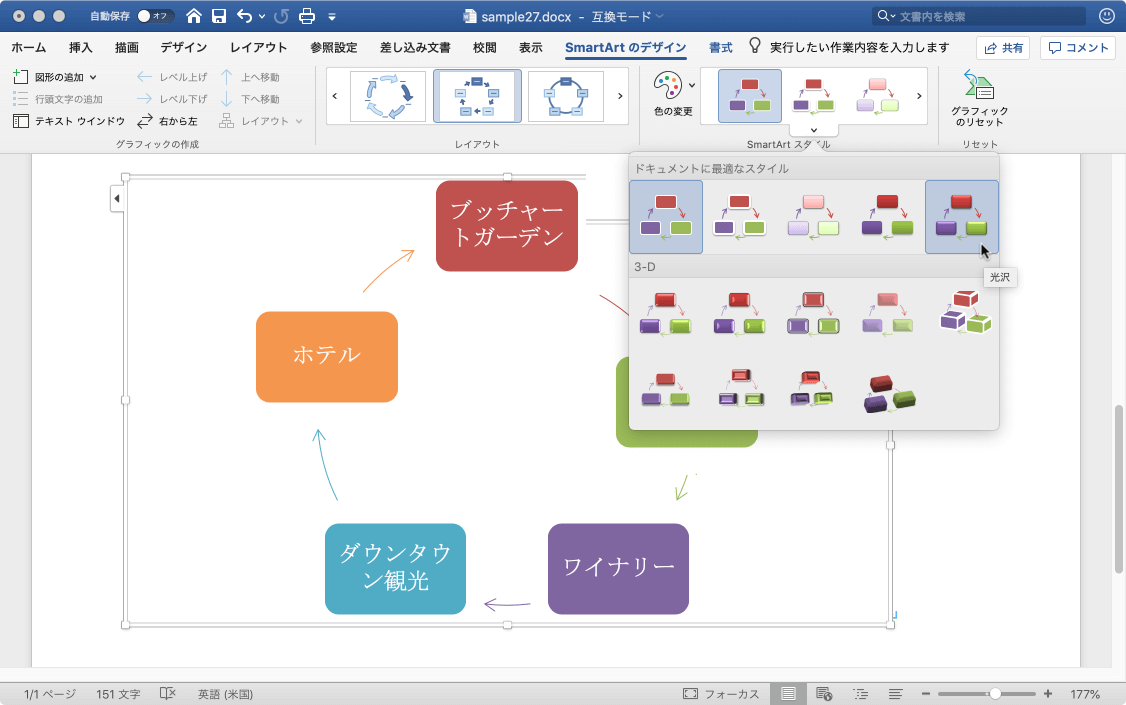The image size is (1126, 705).
Task: Collapse the SmartArt styles gallery chevron
Action: coord(814,130)
